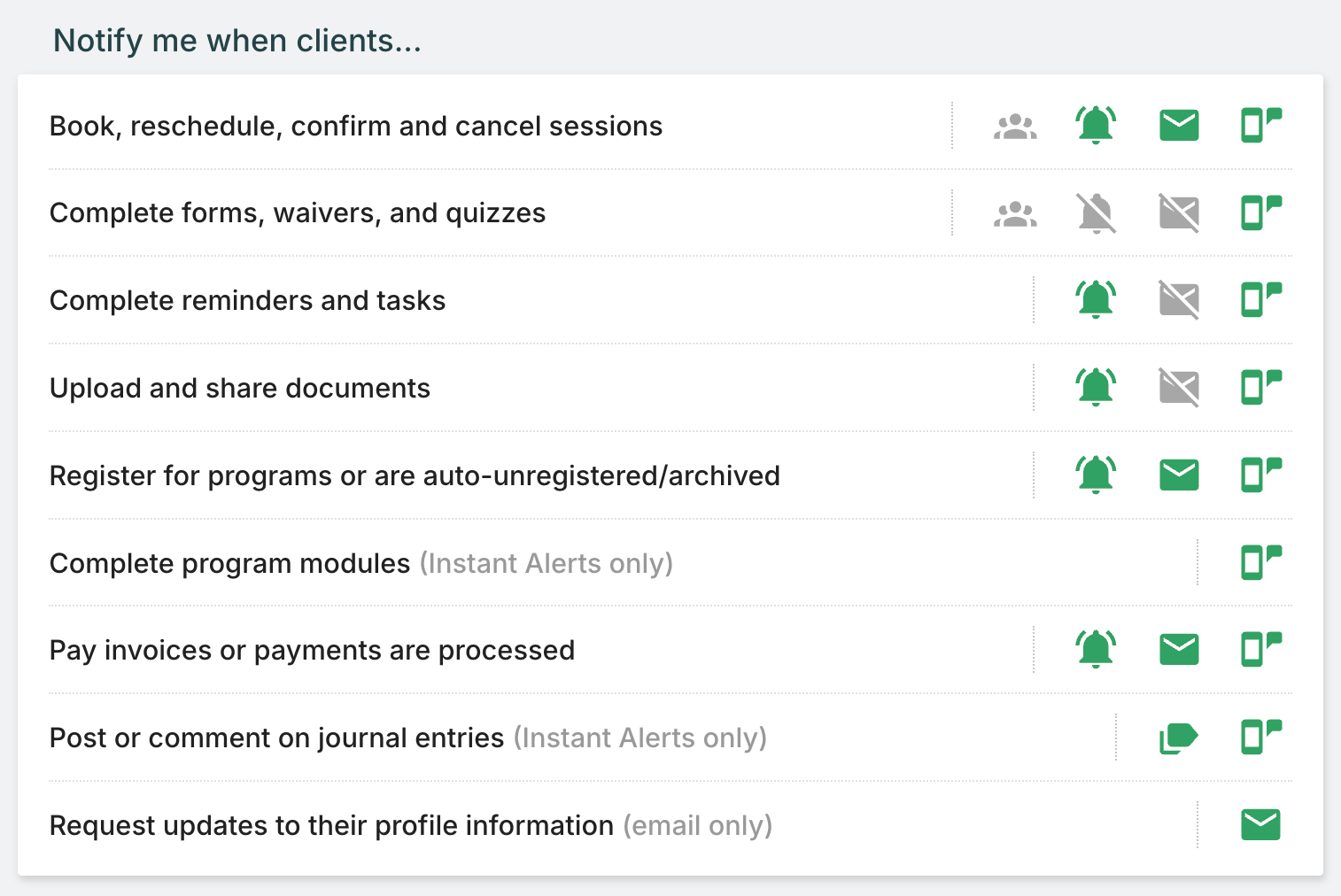Click journal entries comment tag icon
Viewport: 1341px width, 896px height.
pyautogui.click(x=1179, y=738)
